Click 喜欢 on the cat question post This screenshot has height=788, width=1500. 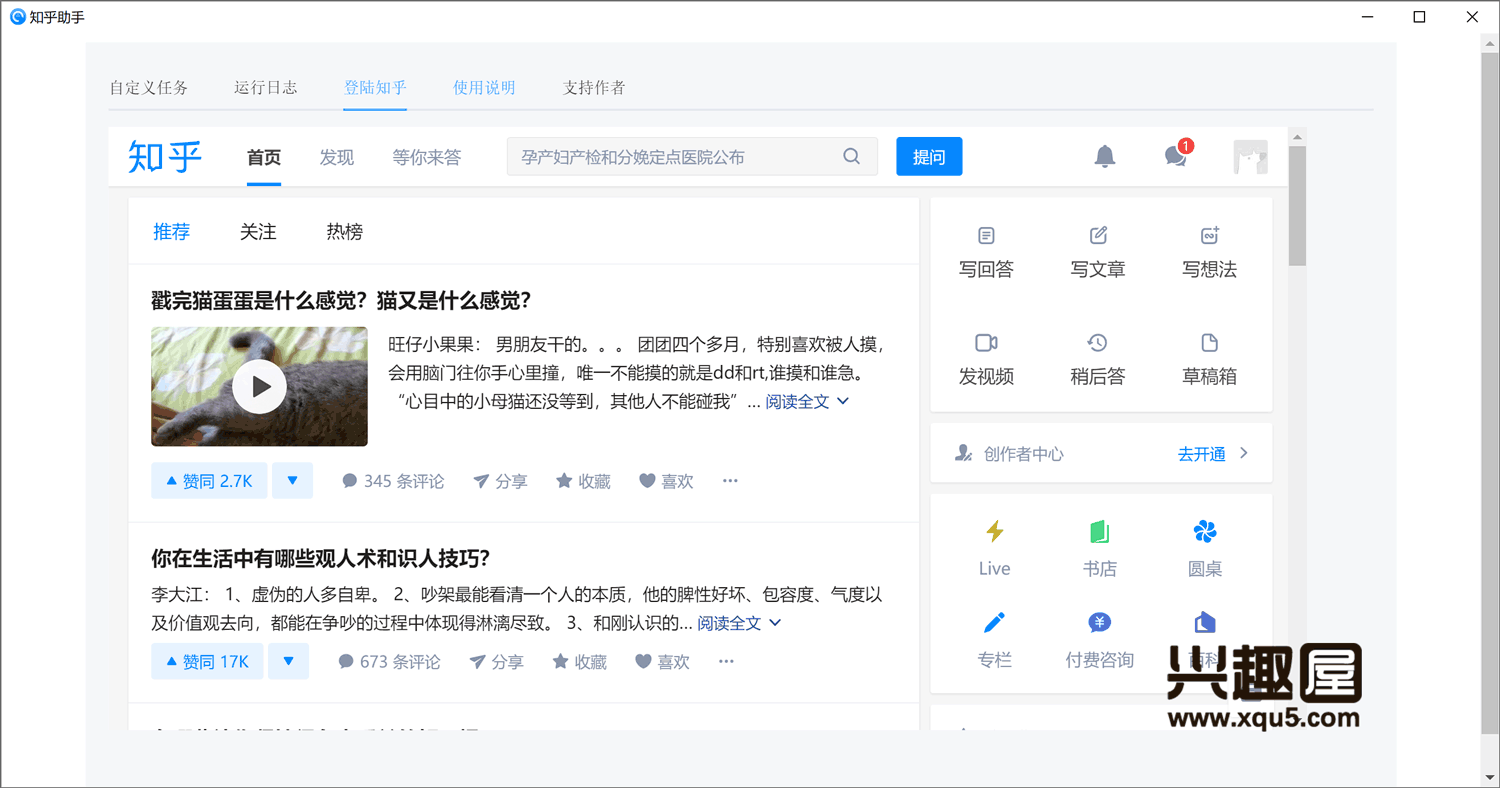pyautogui.click(x=666, y=481)
